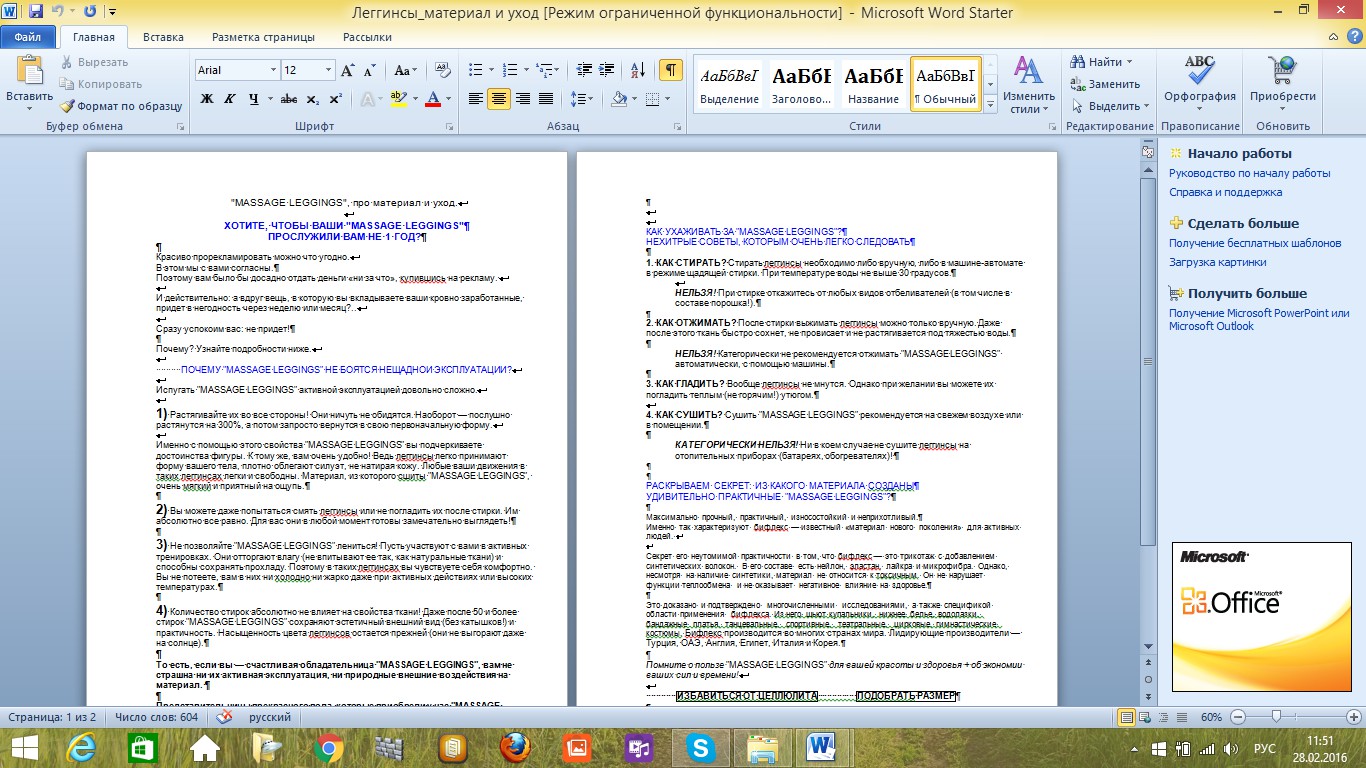The width and height of the screenshot is (1366, 768).
Task: Switch to the Рассылки tab
Action: [x=367, y=38]
